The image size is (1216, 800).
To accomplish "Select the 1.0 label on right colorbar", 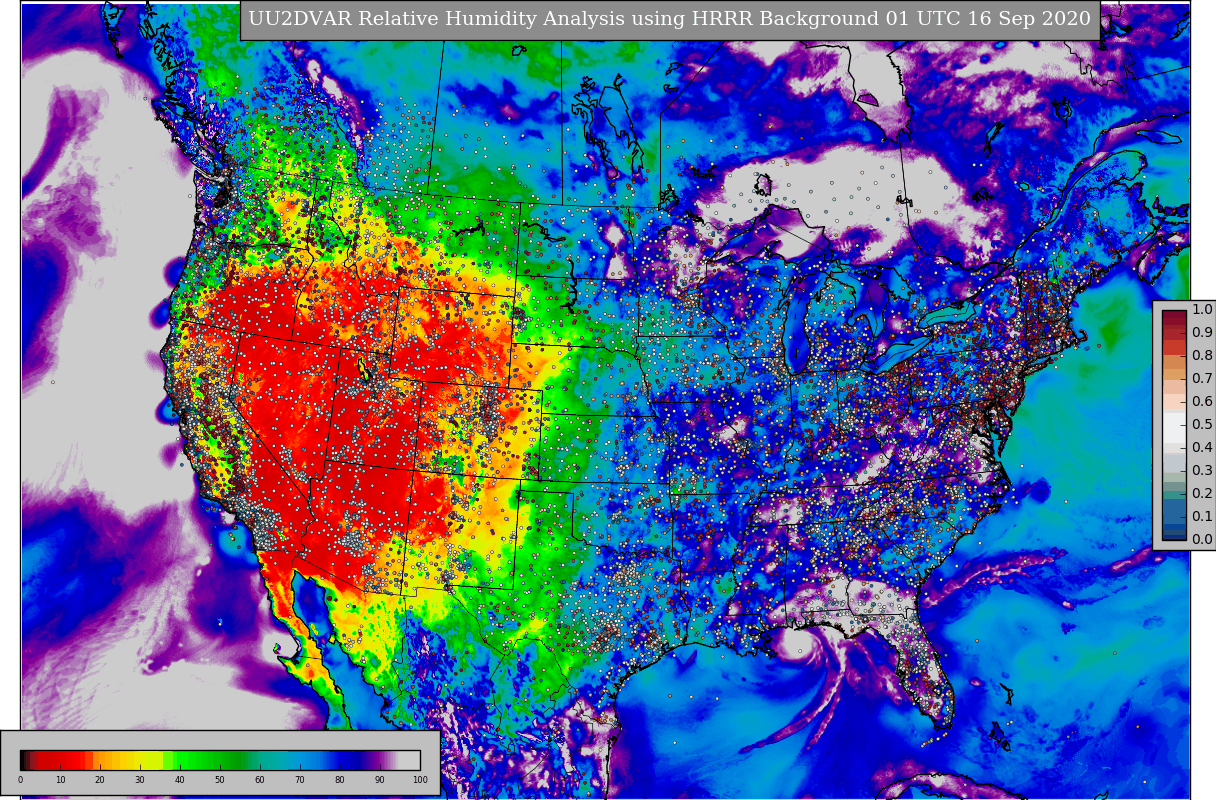I will point(1202,309).
